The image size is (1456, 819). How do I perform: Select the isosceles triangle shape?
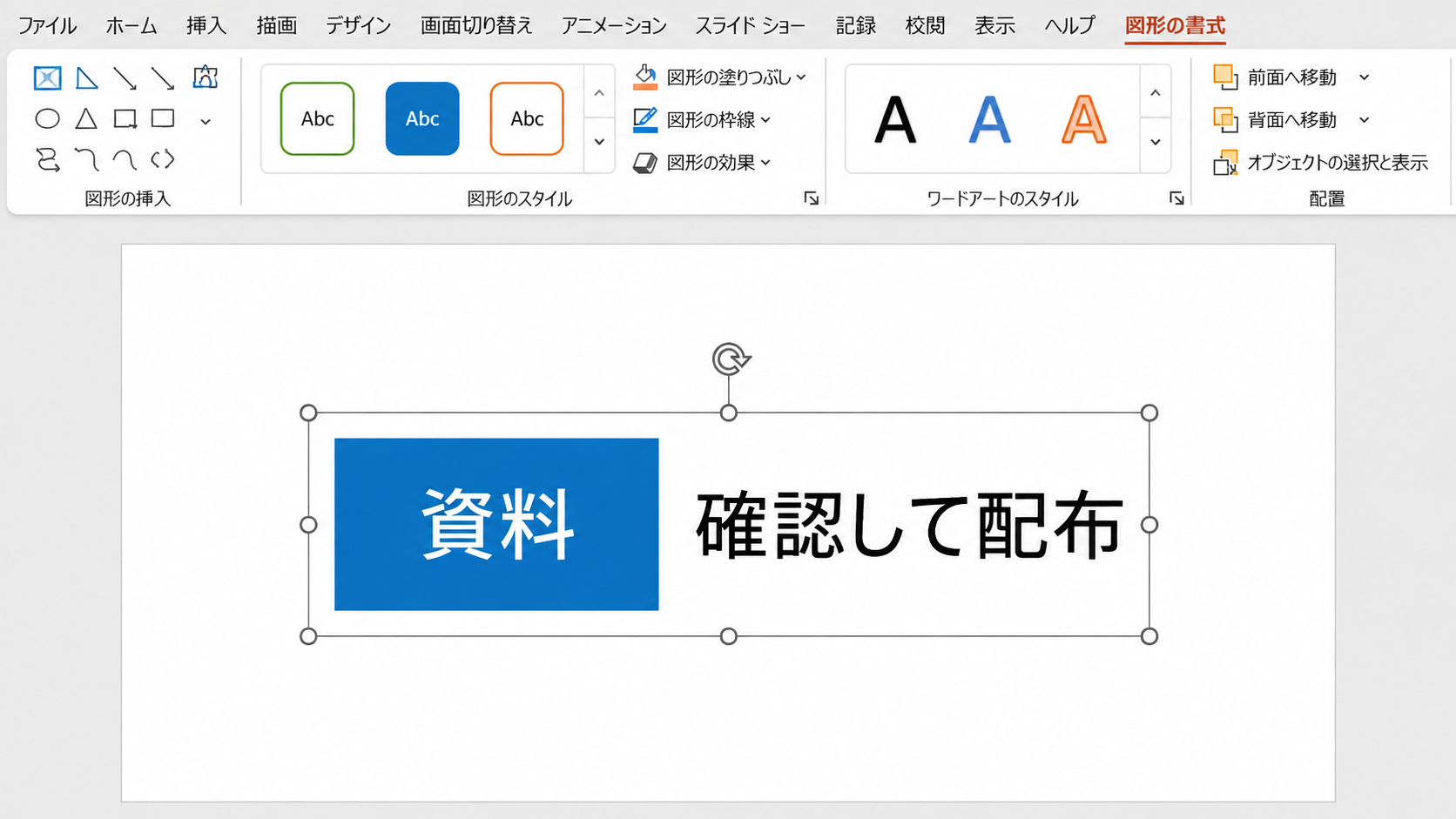pyautogui.click(x=86, y=118)
